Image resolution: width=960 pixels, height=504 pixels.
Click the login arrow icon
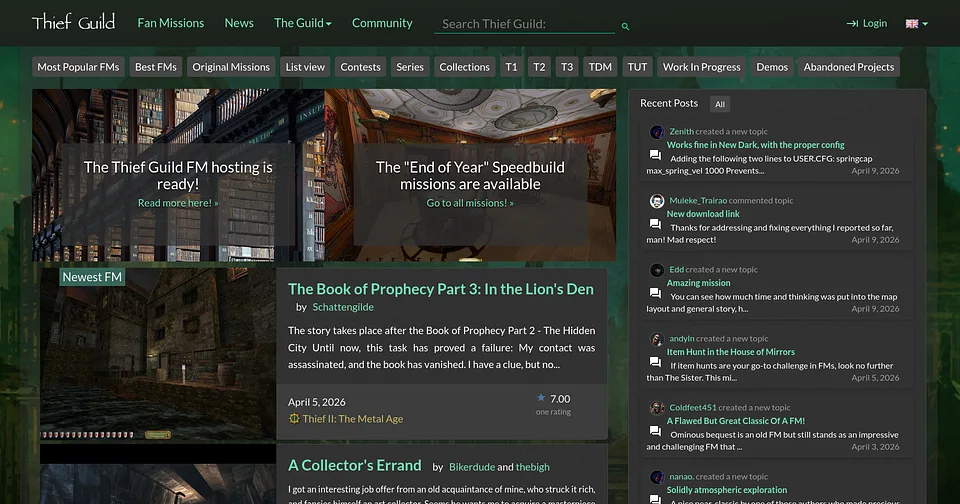coord(852,23)
